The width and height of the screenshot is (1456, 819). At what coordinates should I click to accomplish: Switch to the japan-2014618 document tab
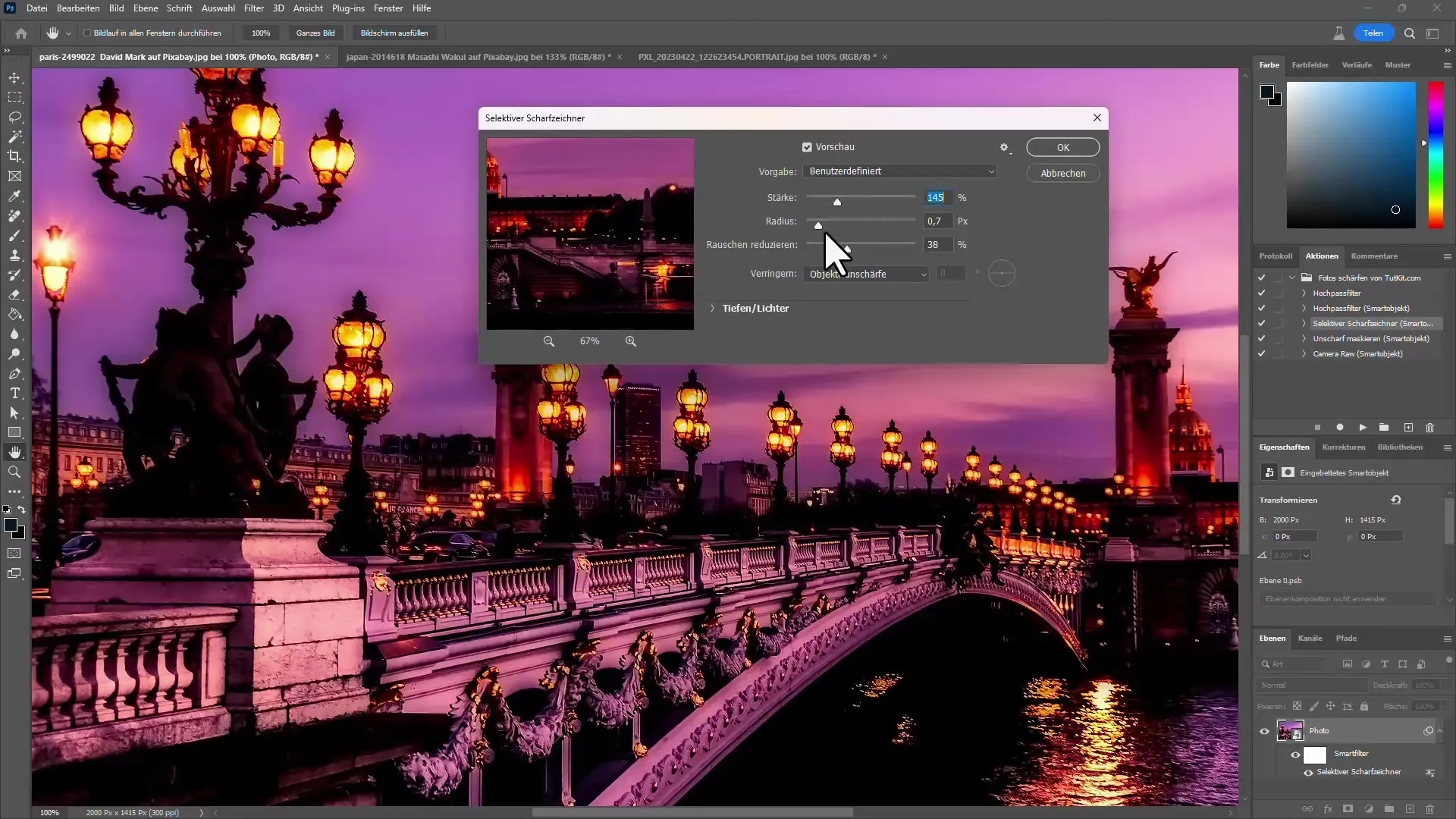[478, 57]
